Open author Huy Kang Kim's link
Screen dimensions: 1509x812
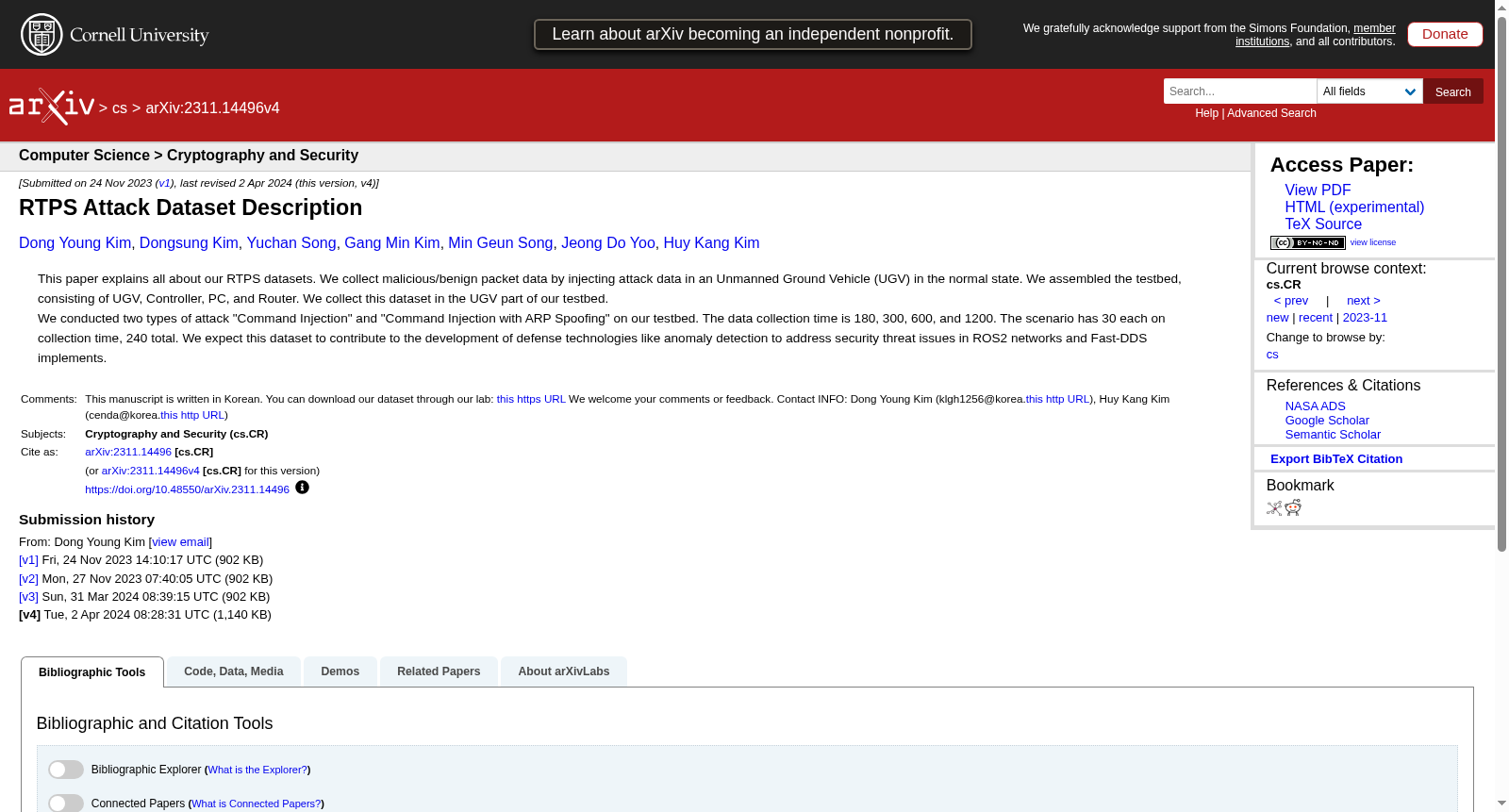711,243
